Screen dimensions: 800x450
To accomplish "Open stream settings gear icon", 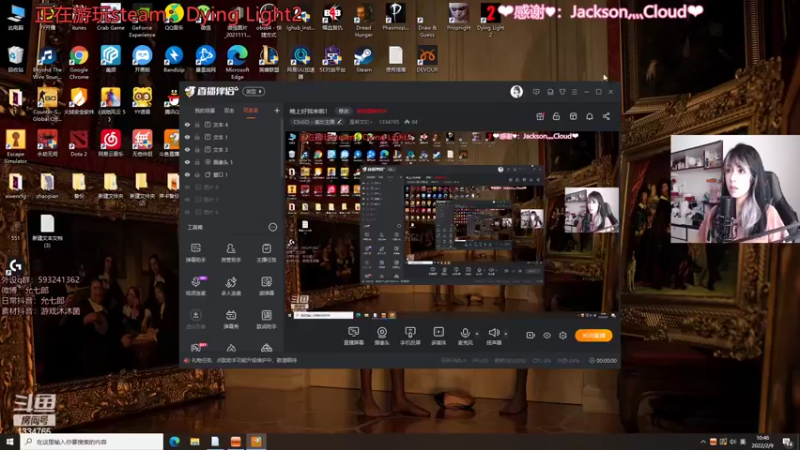I will click(x=563, y=335).
